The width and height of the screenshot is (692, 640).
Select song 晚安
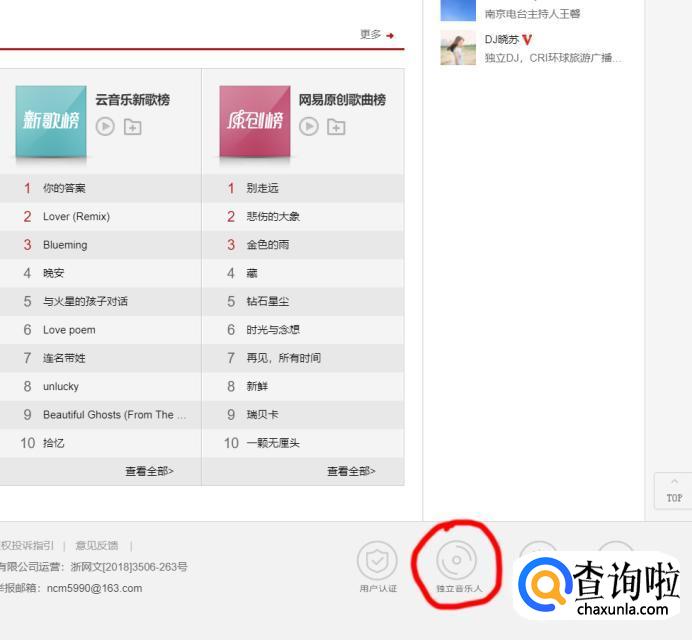(53, 273)
